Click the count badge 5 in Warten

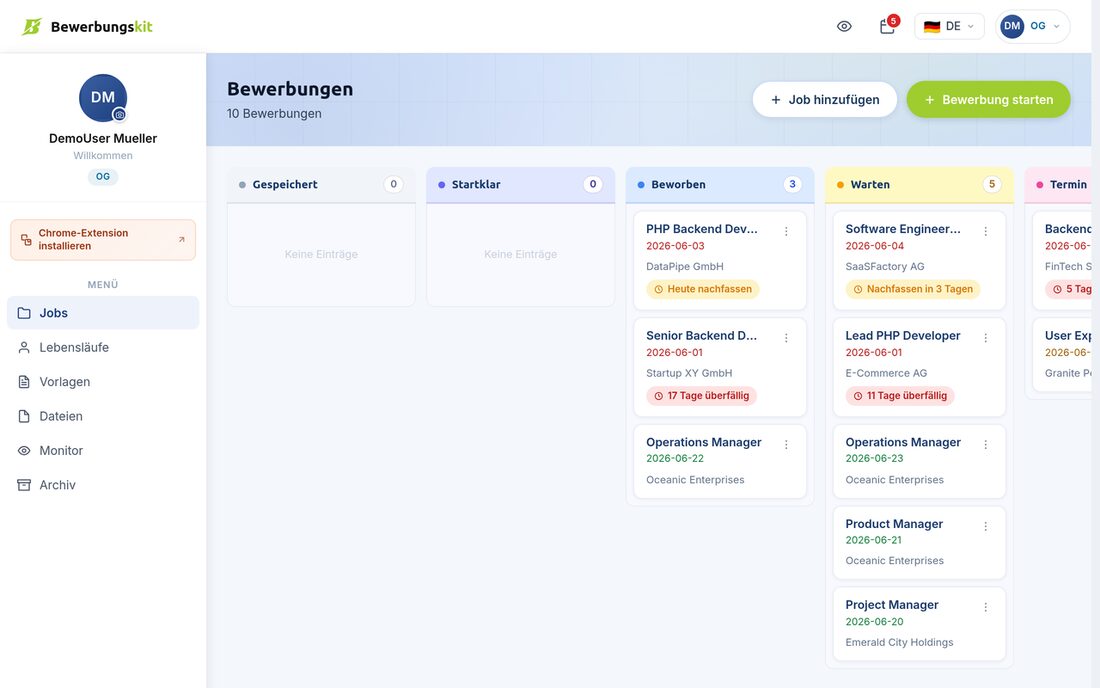point(991,184)
